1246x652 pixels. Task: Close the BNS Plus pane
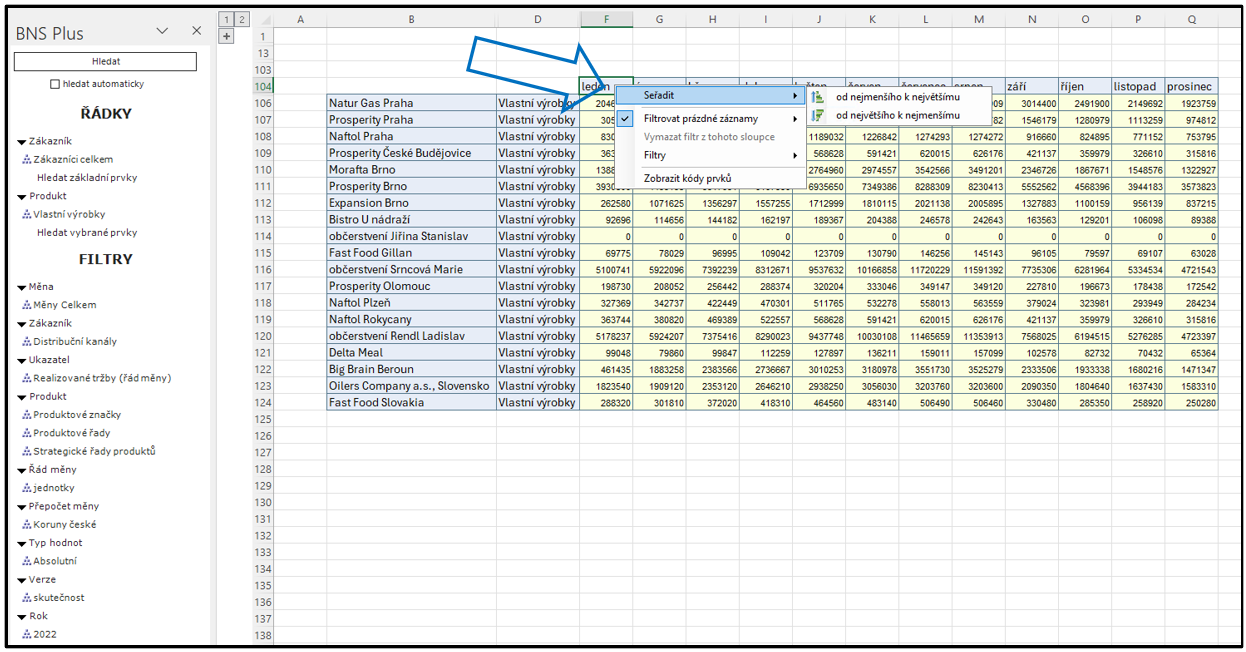click(x=196, y=31)
